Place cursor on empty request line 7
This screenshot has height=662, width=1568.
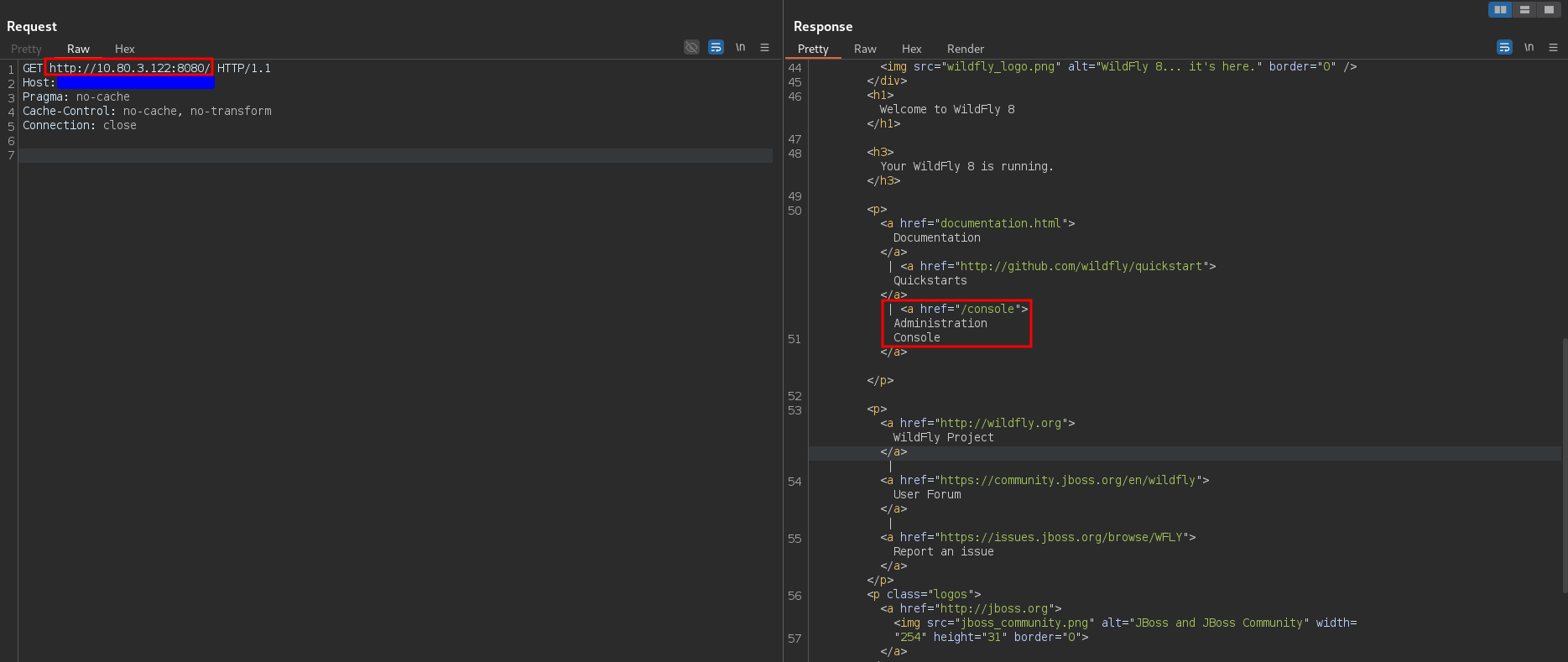(x=396, y=155)
